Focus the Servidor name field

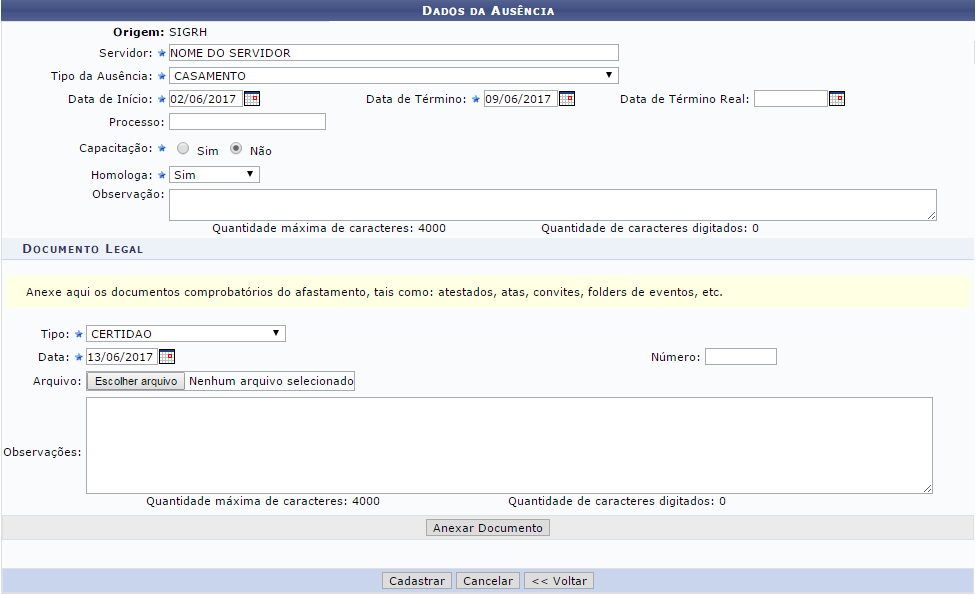[x=393, y=53]
